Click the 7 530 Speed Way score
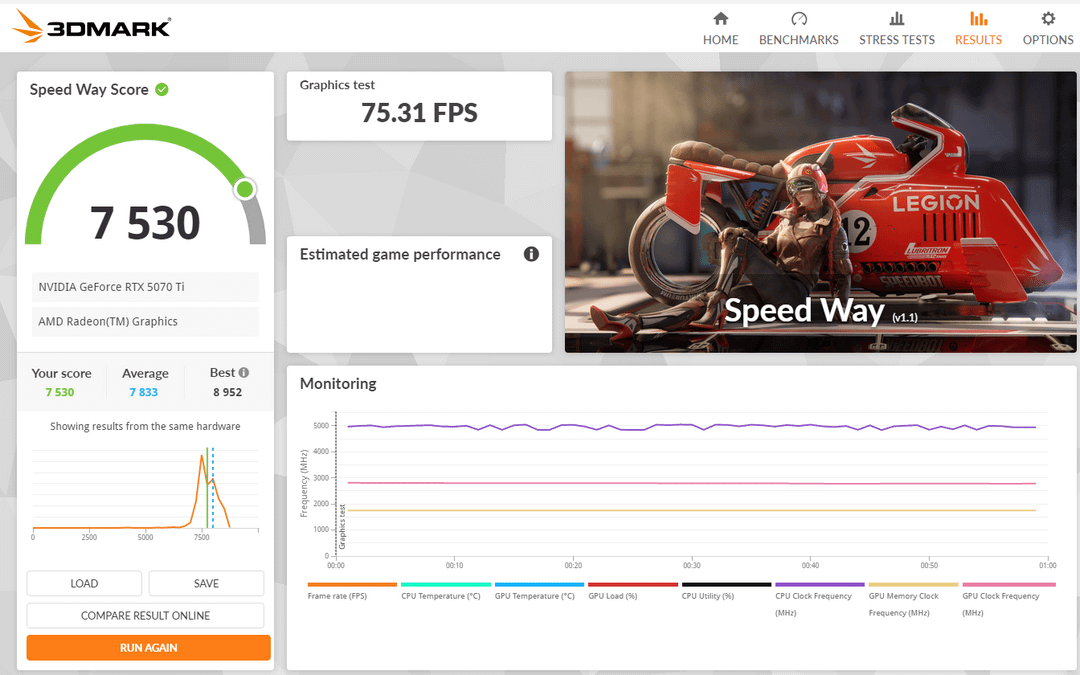1080x675 pixels. tap(145, 223)
